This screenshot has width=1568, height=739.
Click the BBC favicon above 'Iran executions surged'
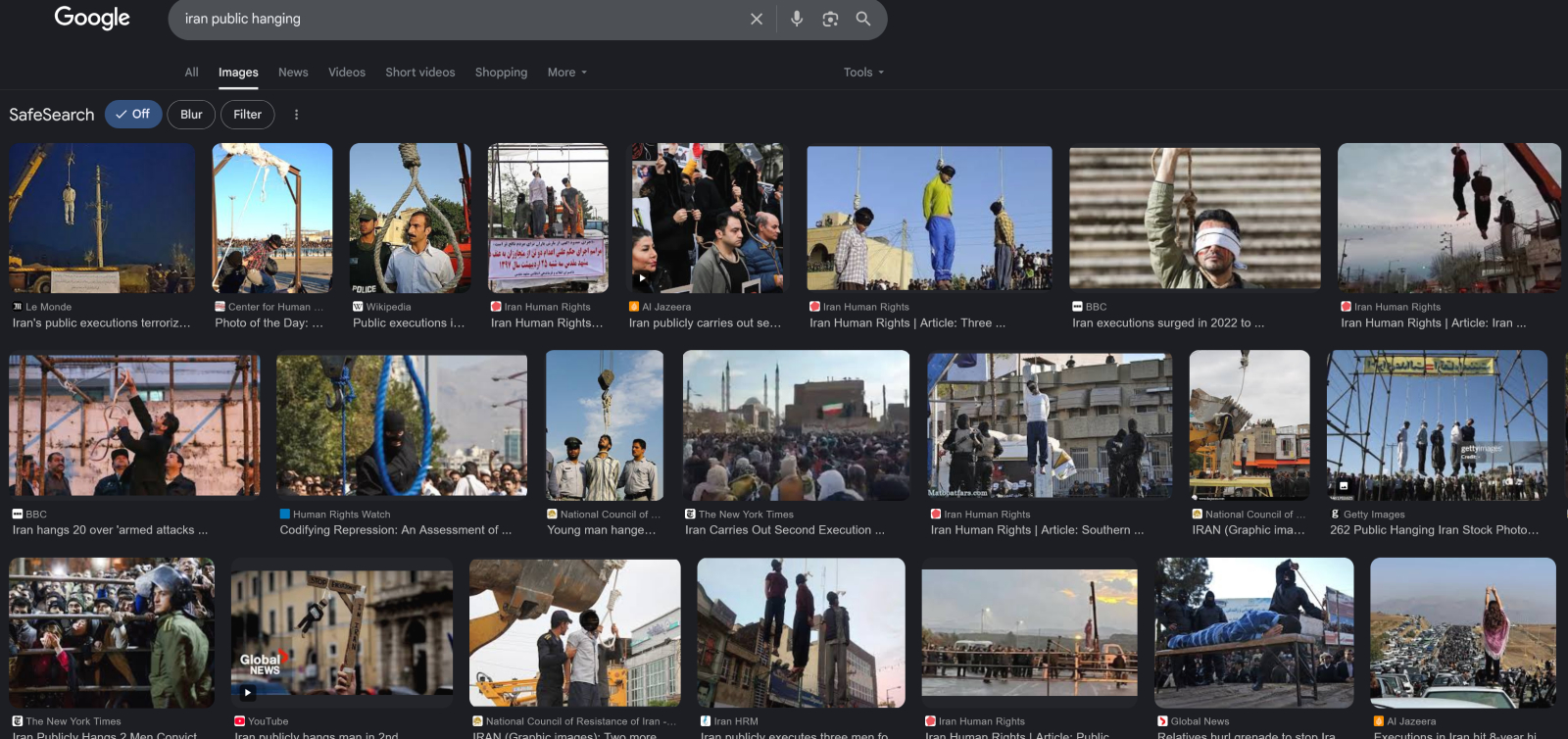[x=1077, y=307]
